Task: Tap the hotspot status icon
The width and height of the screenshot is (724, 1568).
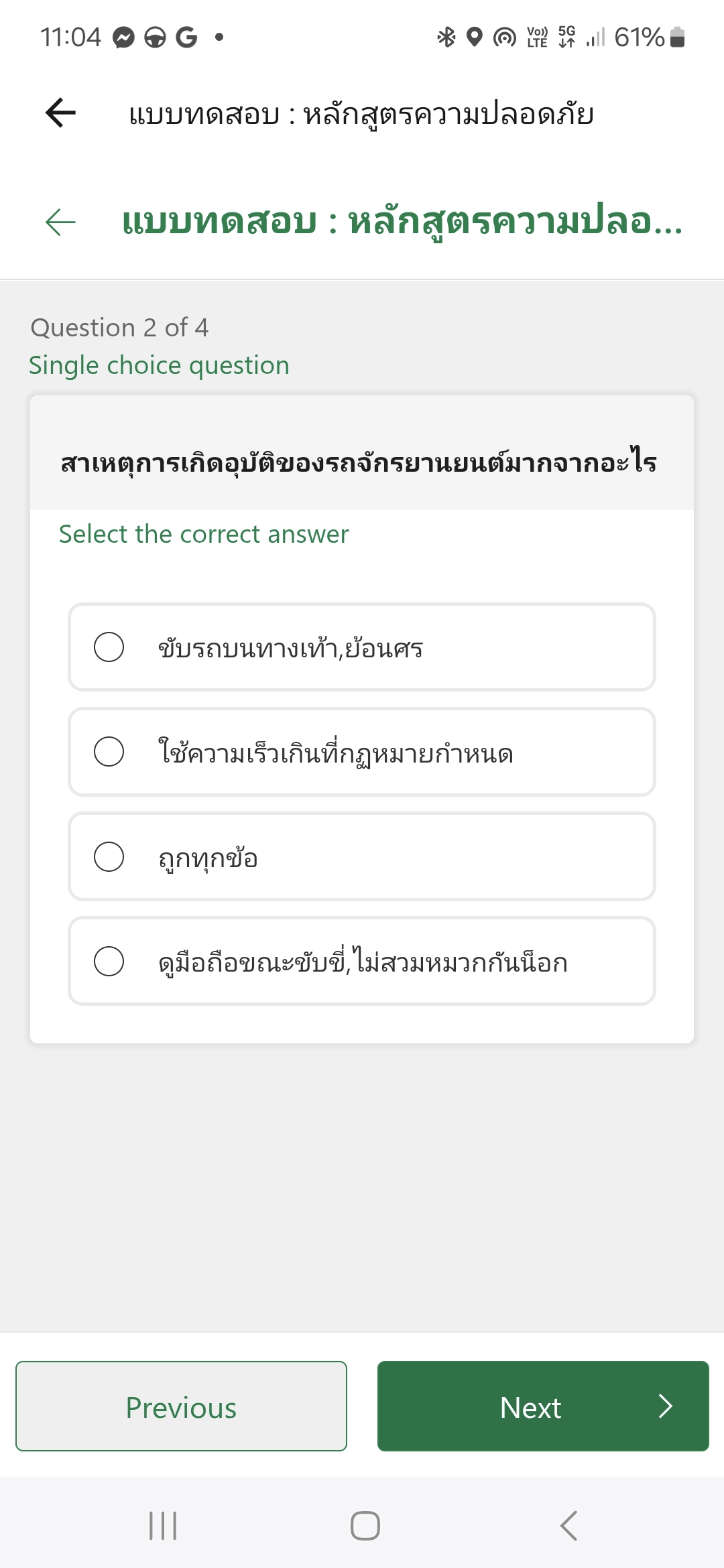Action: pyautogui.click(x=505, y=38)
